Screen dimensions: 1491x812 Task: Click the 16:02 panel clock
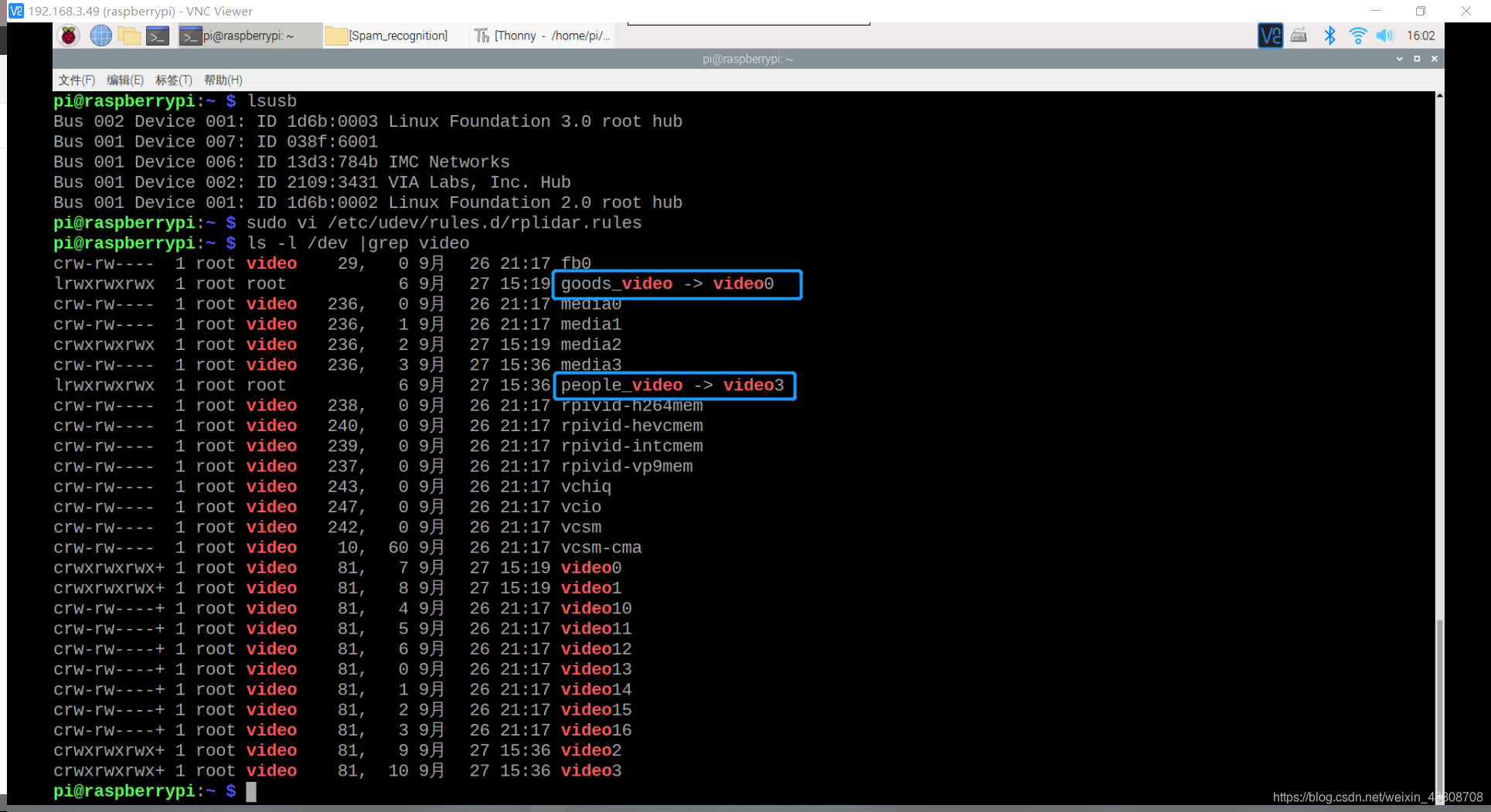pos(1421,36)
